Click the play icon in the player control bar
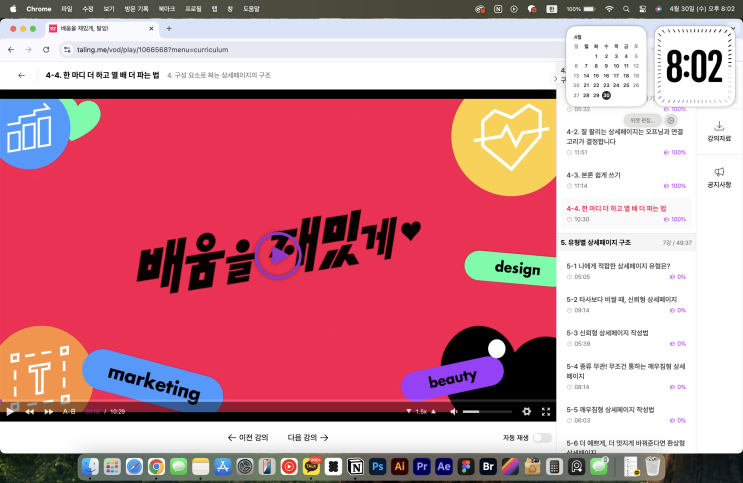 pos(9,411)
